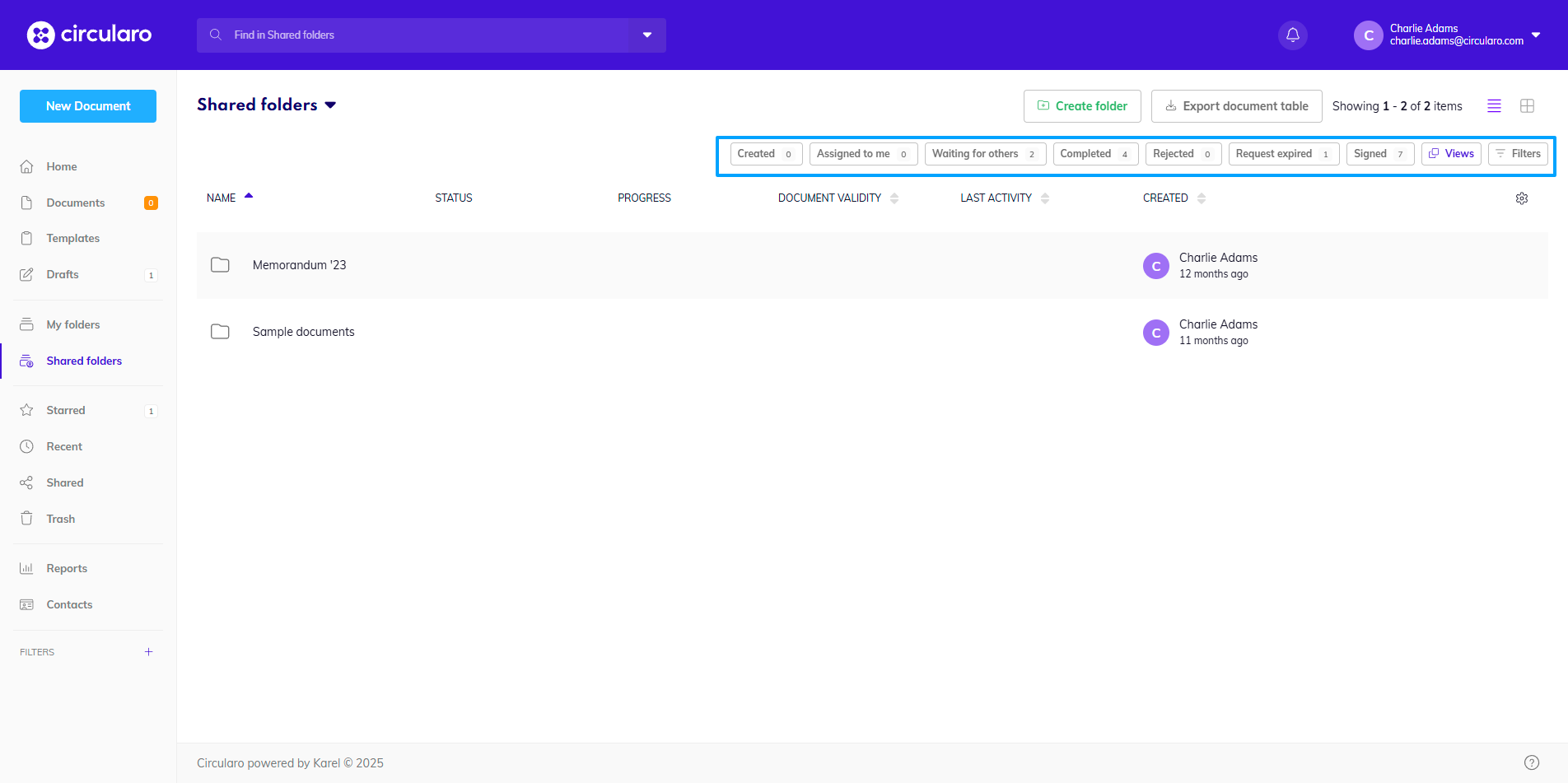
Task: Open the Memorandum '23 folder icon
Action: tap(220, 265)
